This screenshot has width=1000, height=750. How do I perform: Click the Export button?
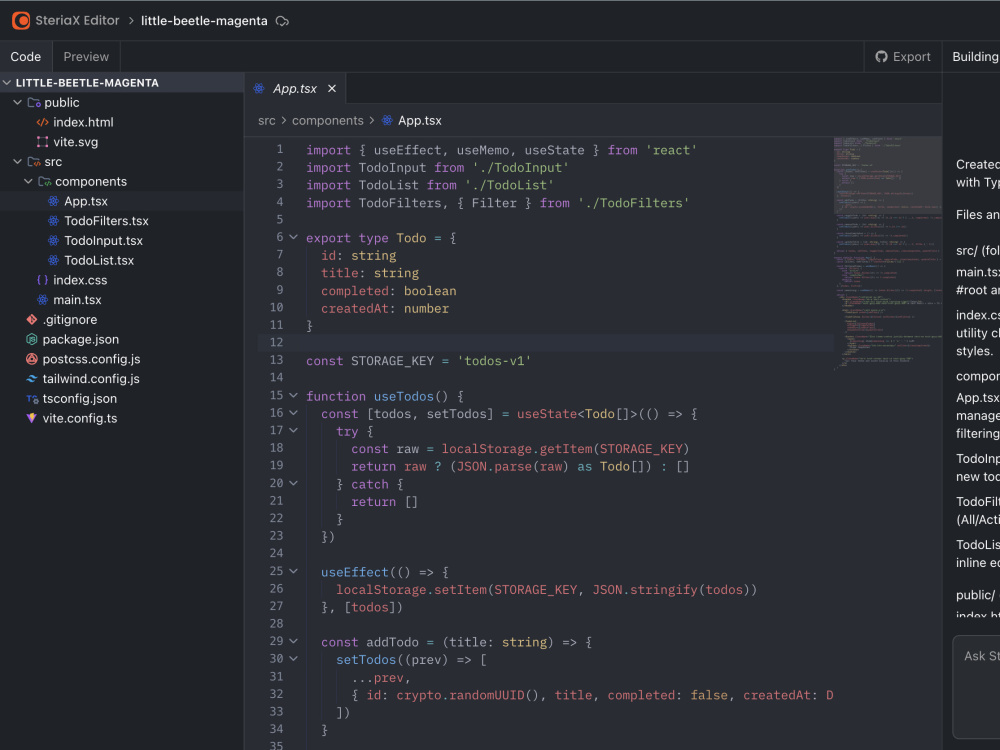903,57
